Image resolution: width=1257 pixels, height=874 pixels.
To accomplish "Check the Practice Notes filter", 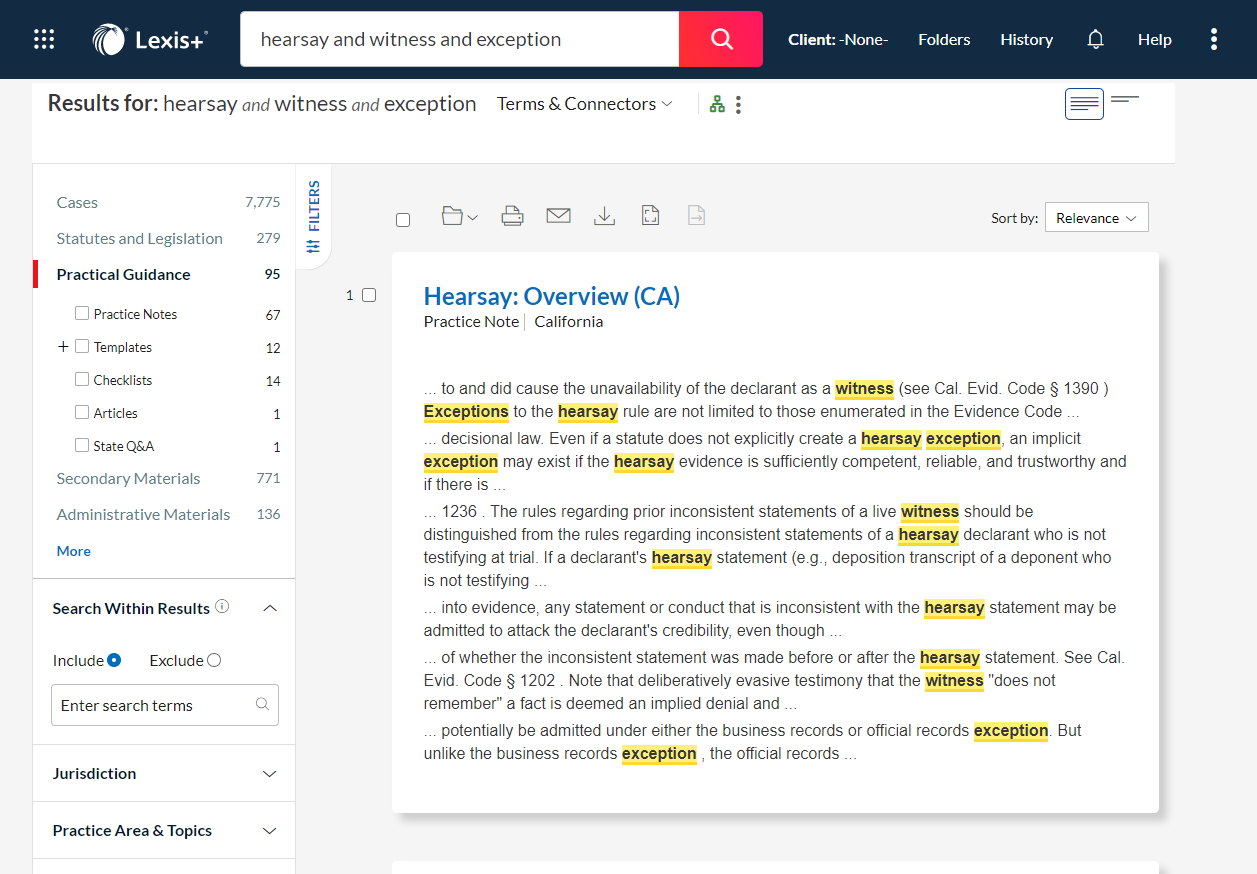I will [x=82, y=313].
